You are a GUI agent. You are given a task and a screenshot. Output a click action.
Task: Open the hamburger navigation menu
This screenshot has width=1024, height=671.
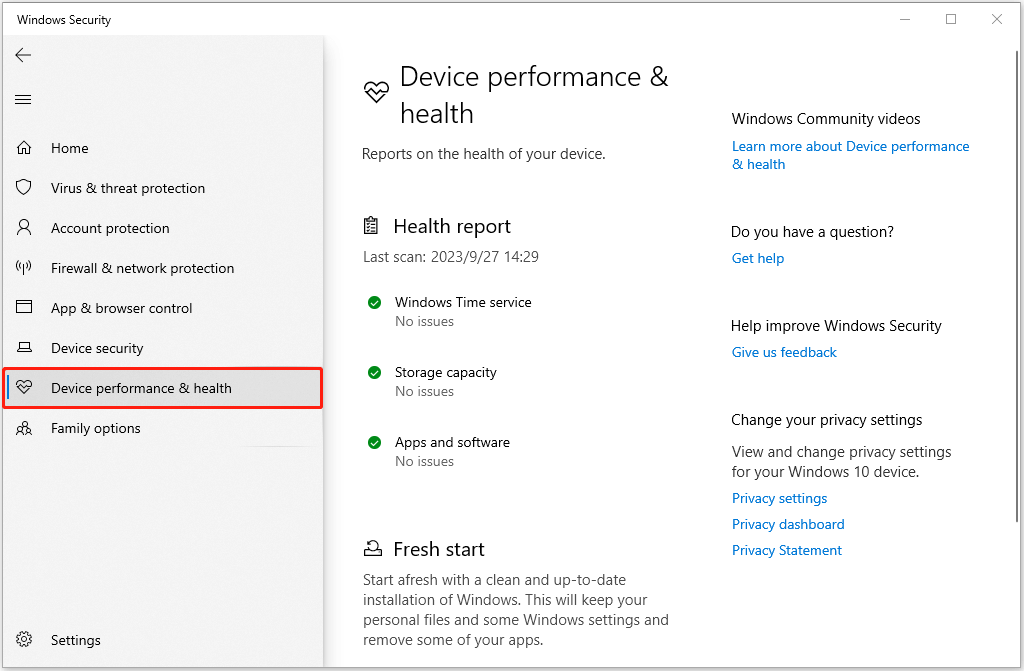[x=24, y=99]
